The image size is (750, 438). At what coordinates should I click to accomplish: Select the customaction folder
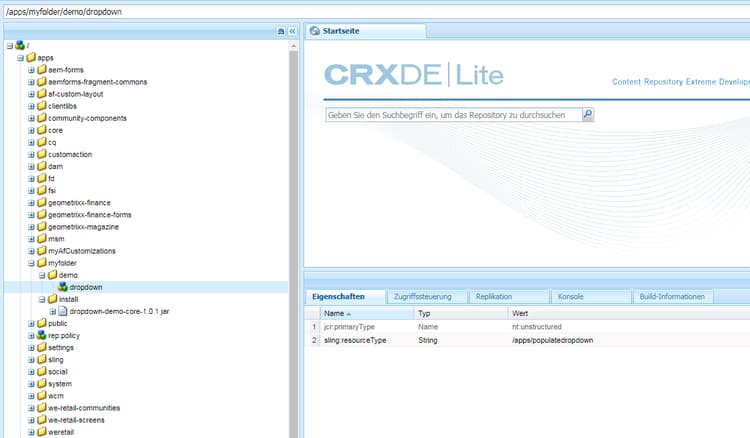[x=70, y=154]
